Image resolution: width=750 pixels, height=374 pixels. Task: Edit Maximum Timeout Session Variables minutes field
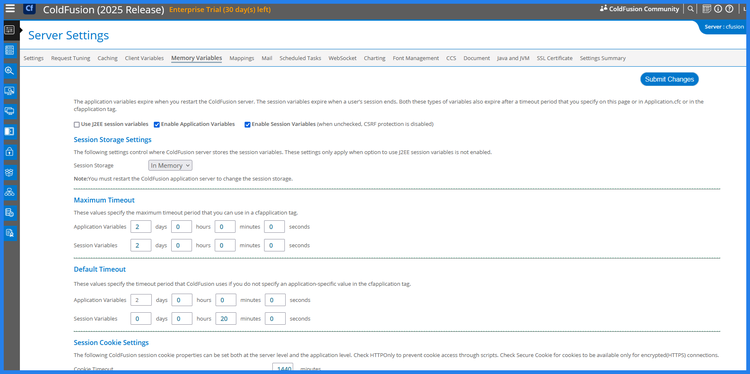pos(225,245)
